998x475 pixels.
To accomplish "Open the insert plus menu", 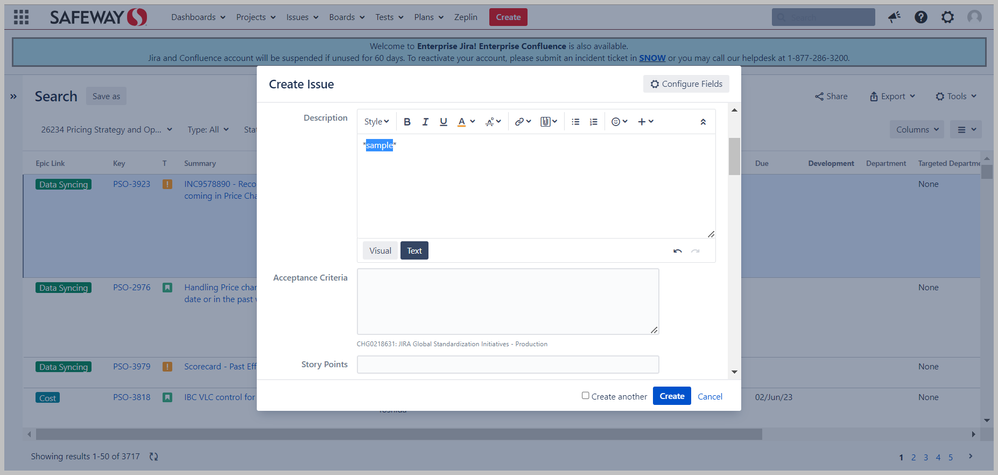I will click(645, 122).
